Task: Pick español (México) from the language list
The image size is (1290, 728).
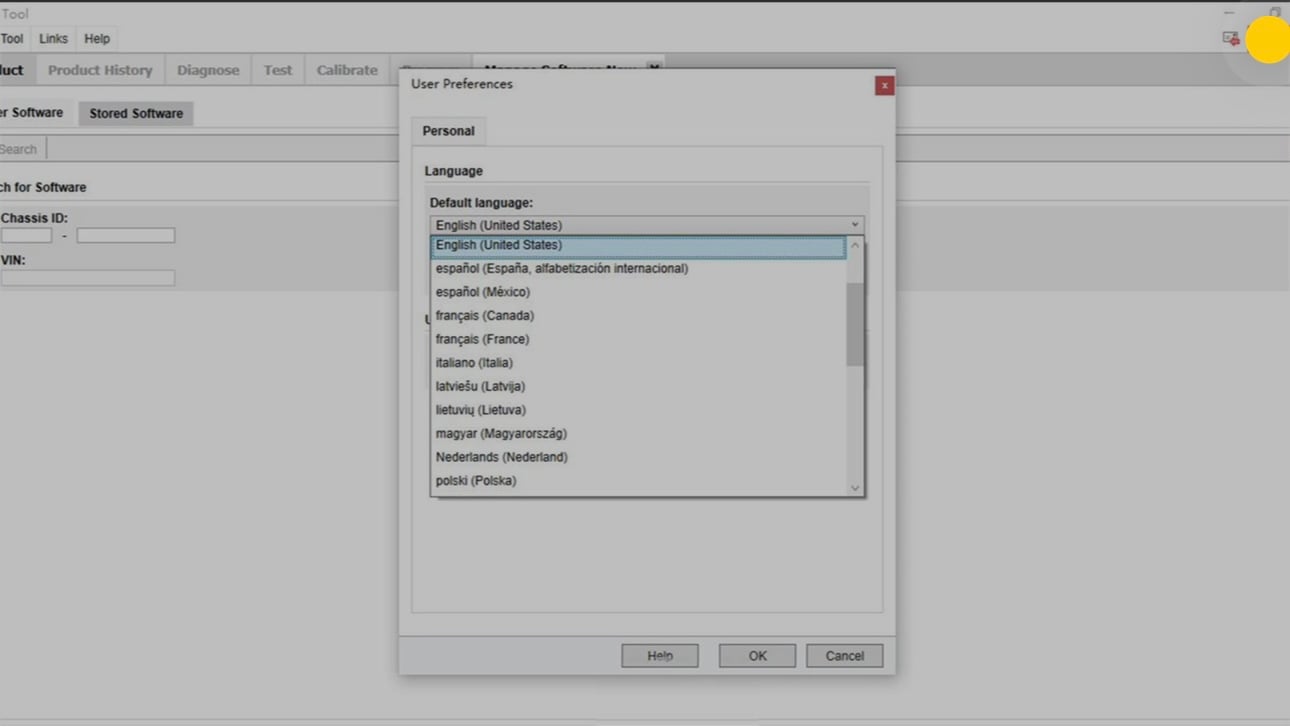Action: pyautogui.click(x=638, y=292)
